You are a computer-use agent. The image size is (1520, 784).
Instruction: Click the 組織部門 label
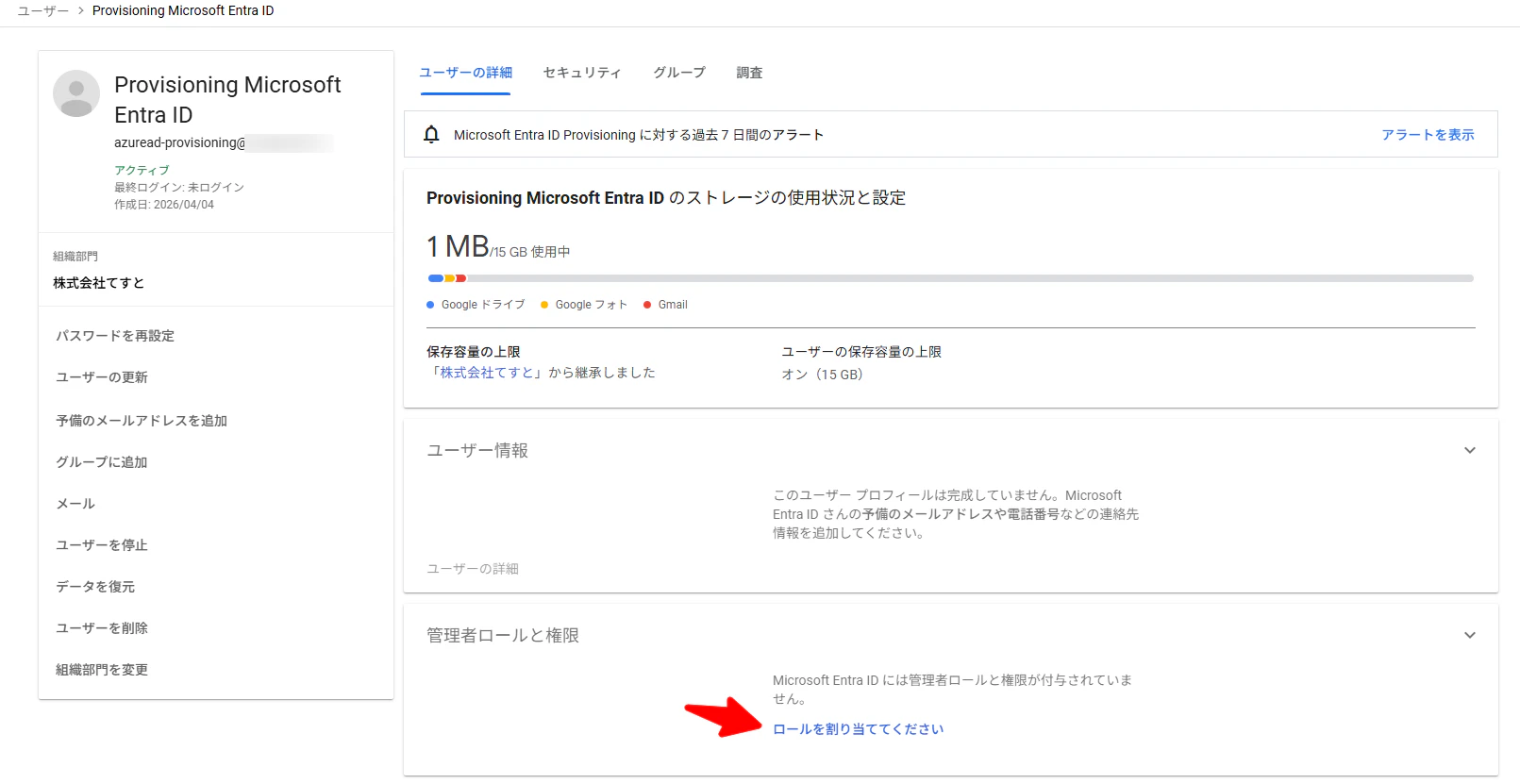tap(75, 257)
